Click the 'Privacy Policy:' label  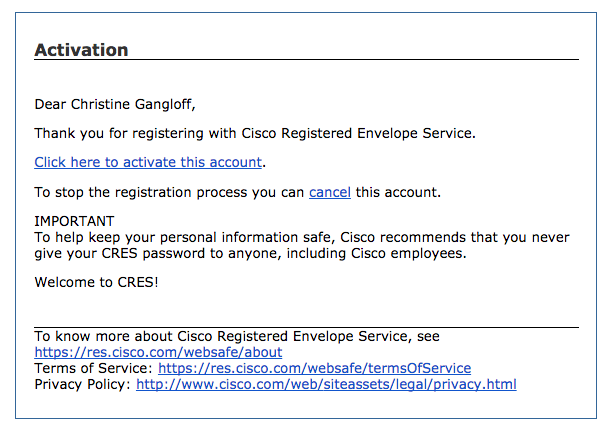click(x=83, y=384)
